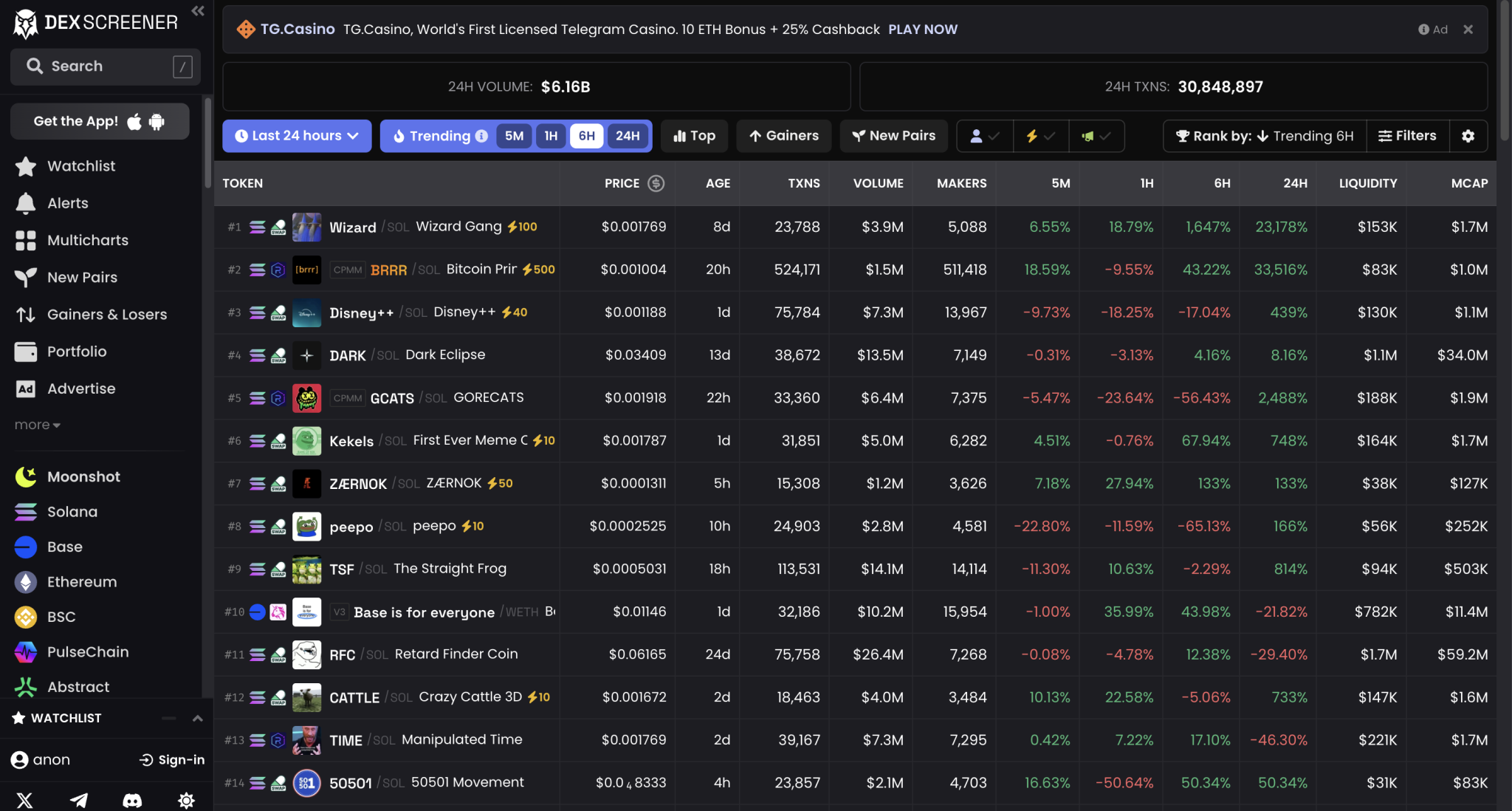Expand the more menu in sidebar
Screen dimensions: 1512x811
point(37,425)
